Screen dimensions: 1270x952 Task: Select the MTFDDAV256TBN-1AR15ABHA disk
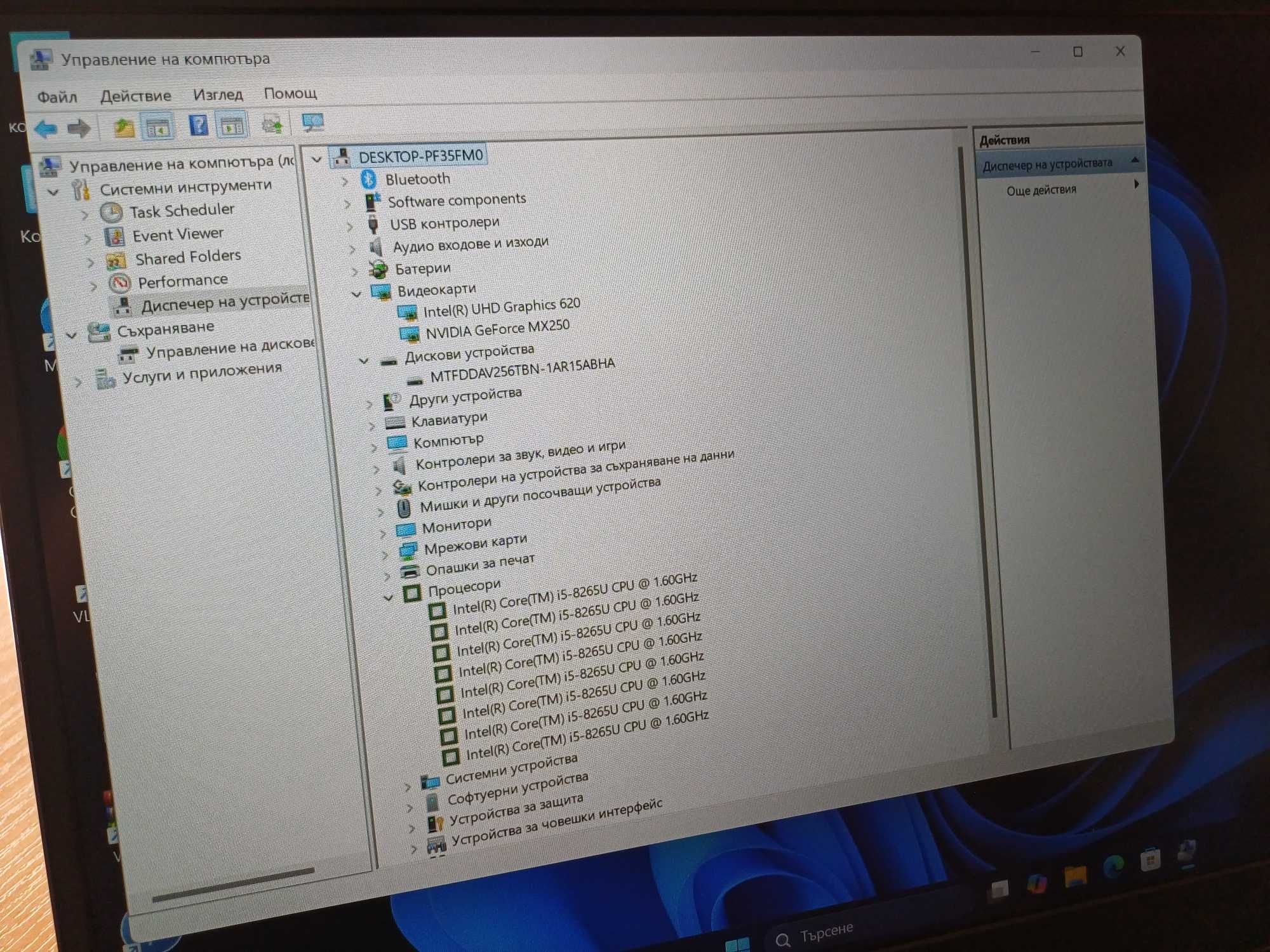click(x=523, y=369)
